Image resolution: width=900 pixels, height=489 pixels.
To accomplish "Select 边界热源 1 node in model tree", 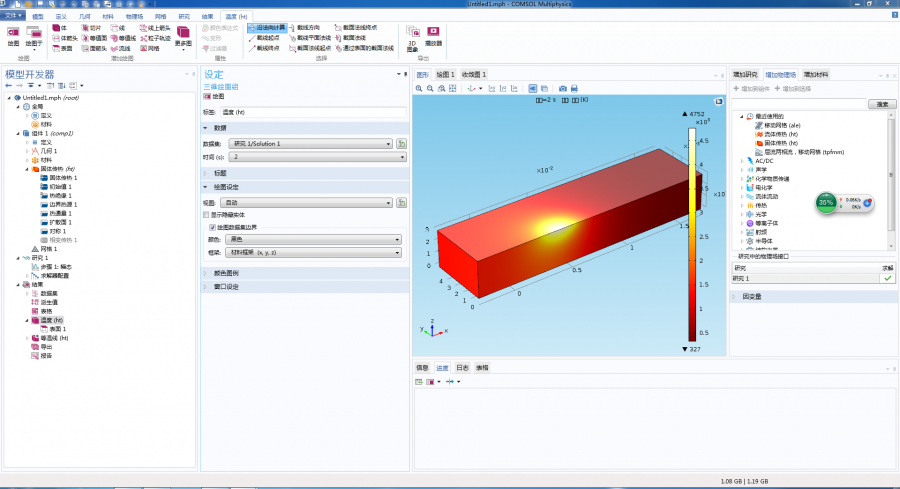I will click(x=59, y=204).
